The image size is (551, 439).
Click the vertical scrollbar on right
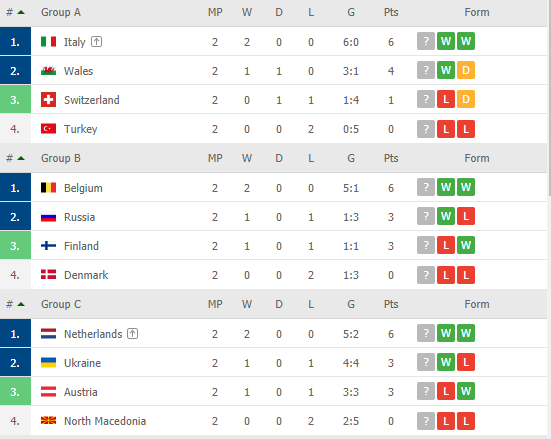click(x=549, y=98)
